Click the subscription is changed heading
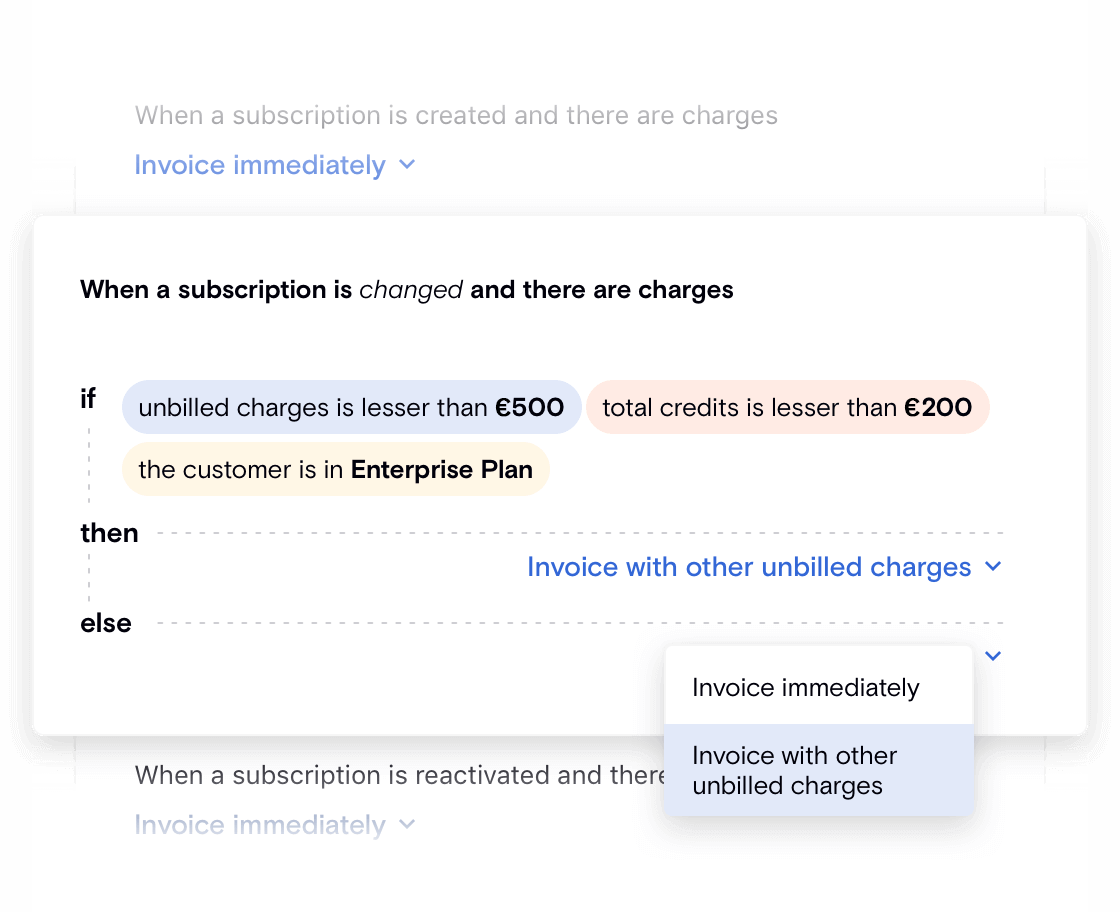This screenshot has width=1120, height=912. [406, 290]
